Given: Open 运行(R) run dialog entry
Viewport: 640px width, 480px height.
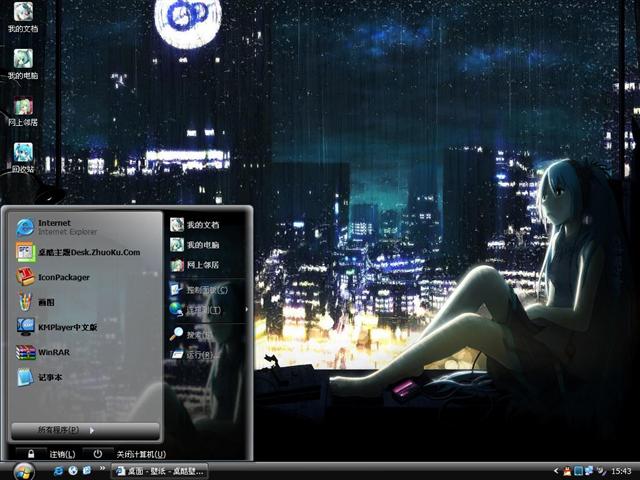Looking at the screenshot, I should pos(207,355).
